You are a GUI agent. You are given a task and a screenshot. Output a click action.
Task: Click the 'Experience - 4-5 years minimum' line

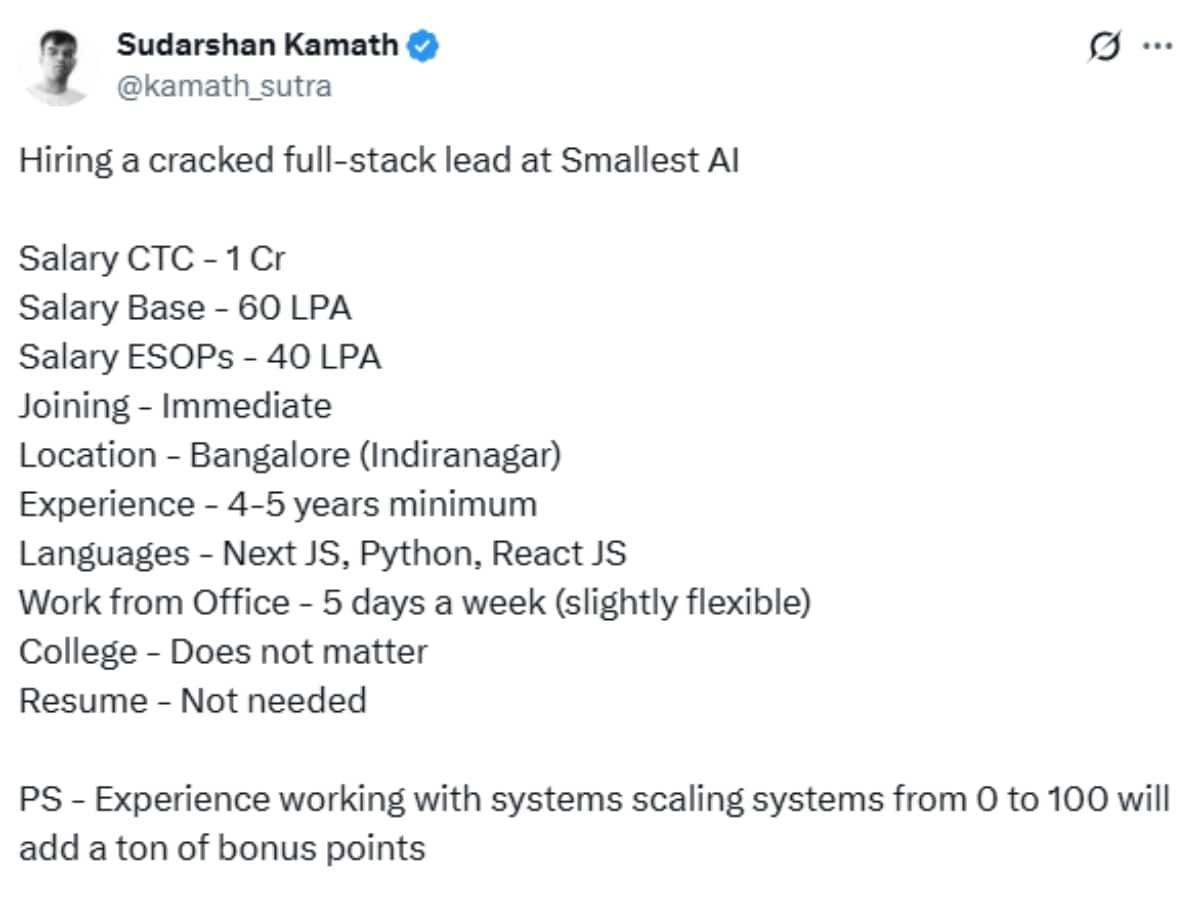coord(278,504)
